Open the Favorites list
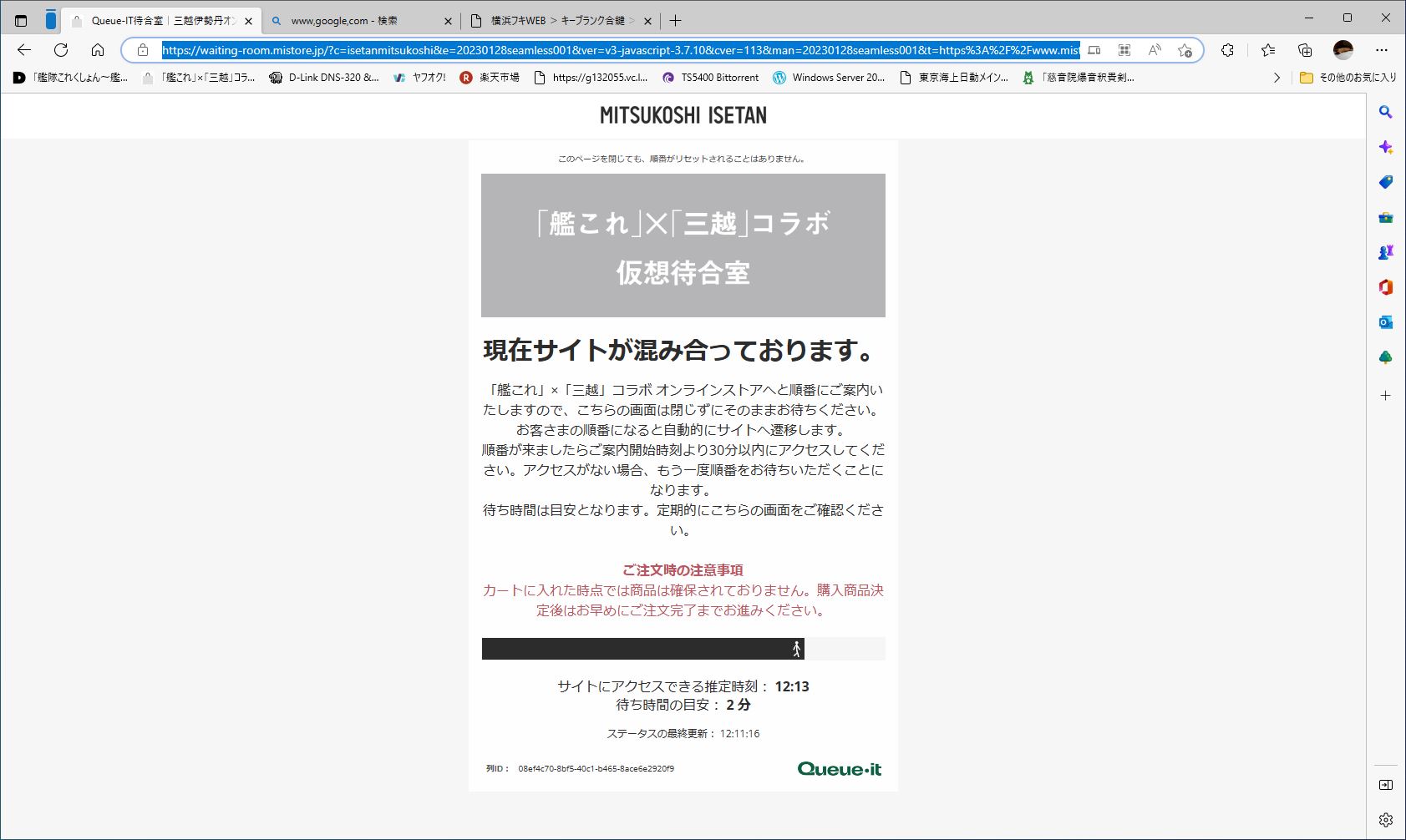Viewport: 1406px width, 840px height. coord(1268,50)
